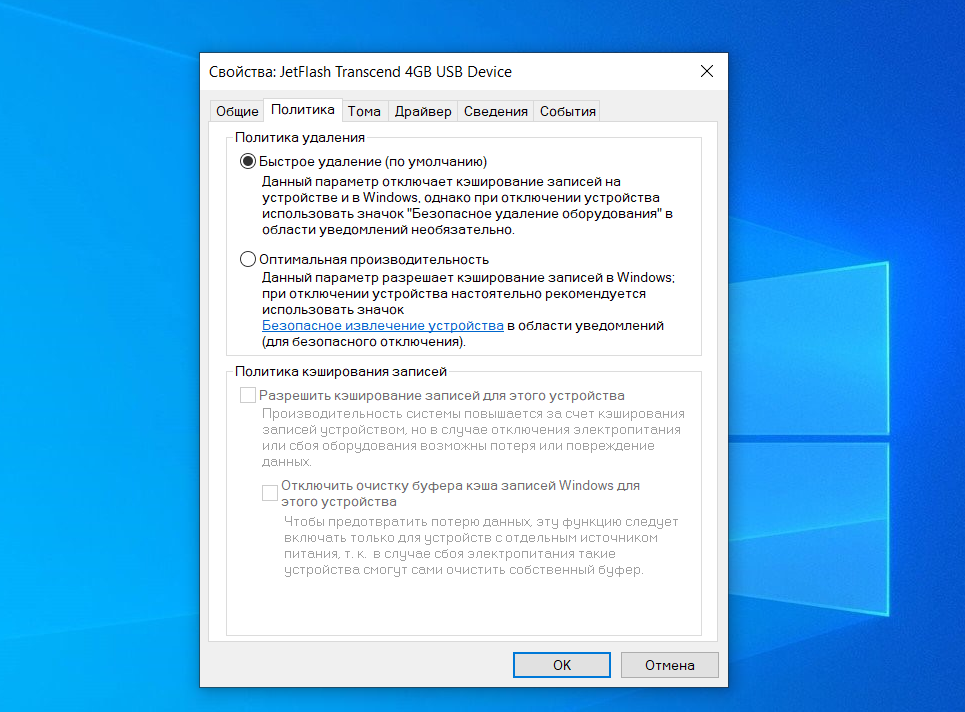Click the text starting Производительность системы повышается

[473, 438]
